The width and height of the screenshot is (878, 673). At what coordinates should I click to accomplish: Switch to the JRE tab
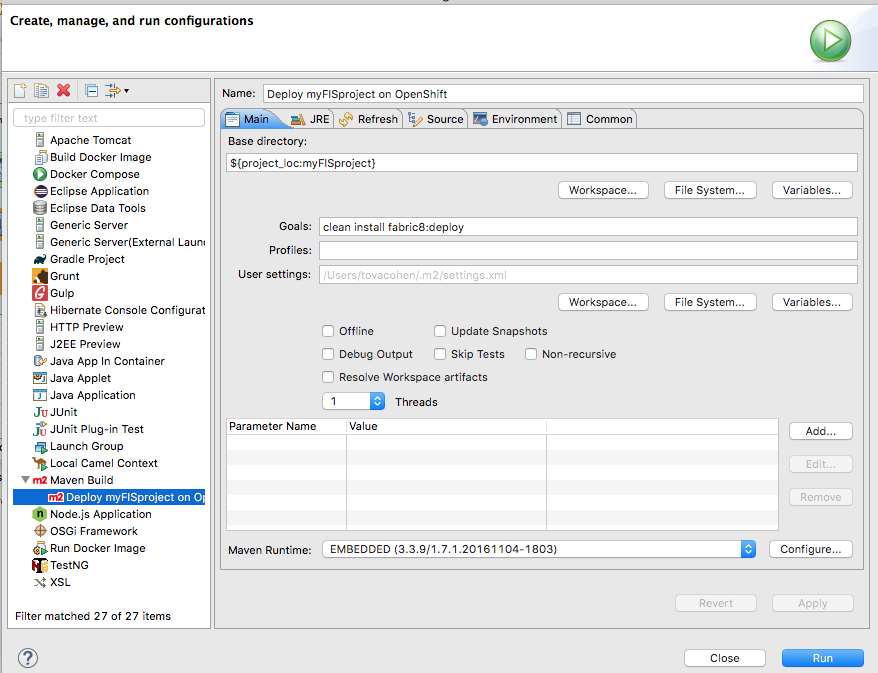point(309,119)
